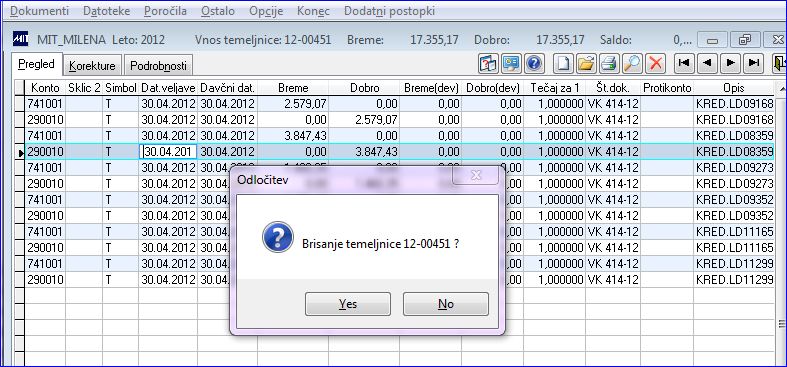Click the blue question mark help icon
This screenshot has height=367, width=787.
(535, 63)
